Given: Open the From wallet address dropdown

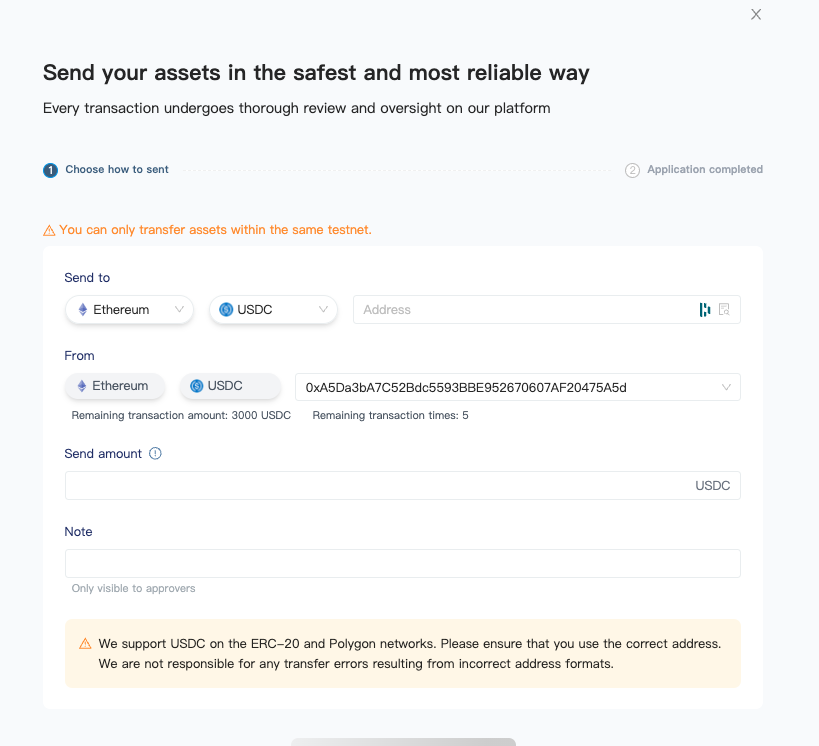Looking at the screenshot, I should click(726, 387).
